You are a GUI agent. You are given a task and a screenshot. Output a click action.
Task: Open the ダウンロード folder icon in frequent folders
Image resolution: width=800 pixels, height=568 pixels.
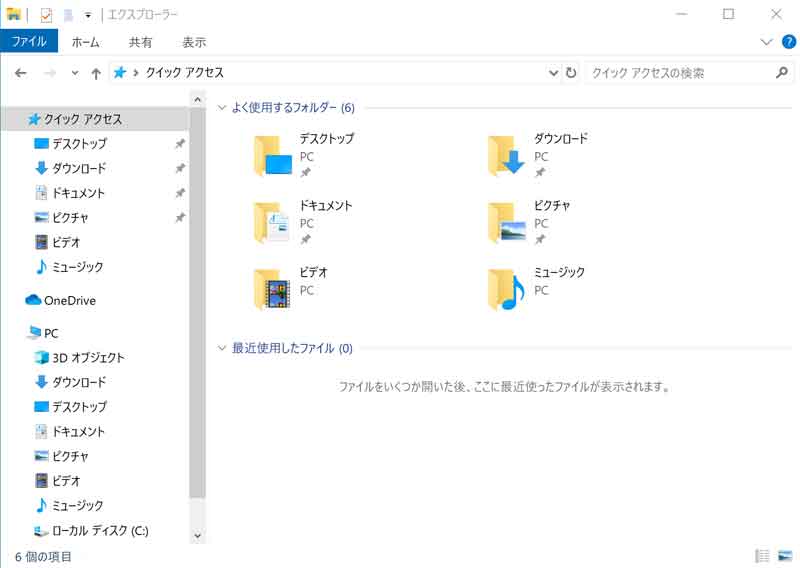[x=506, y=155]
